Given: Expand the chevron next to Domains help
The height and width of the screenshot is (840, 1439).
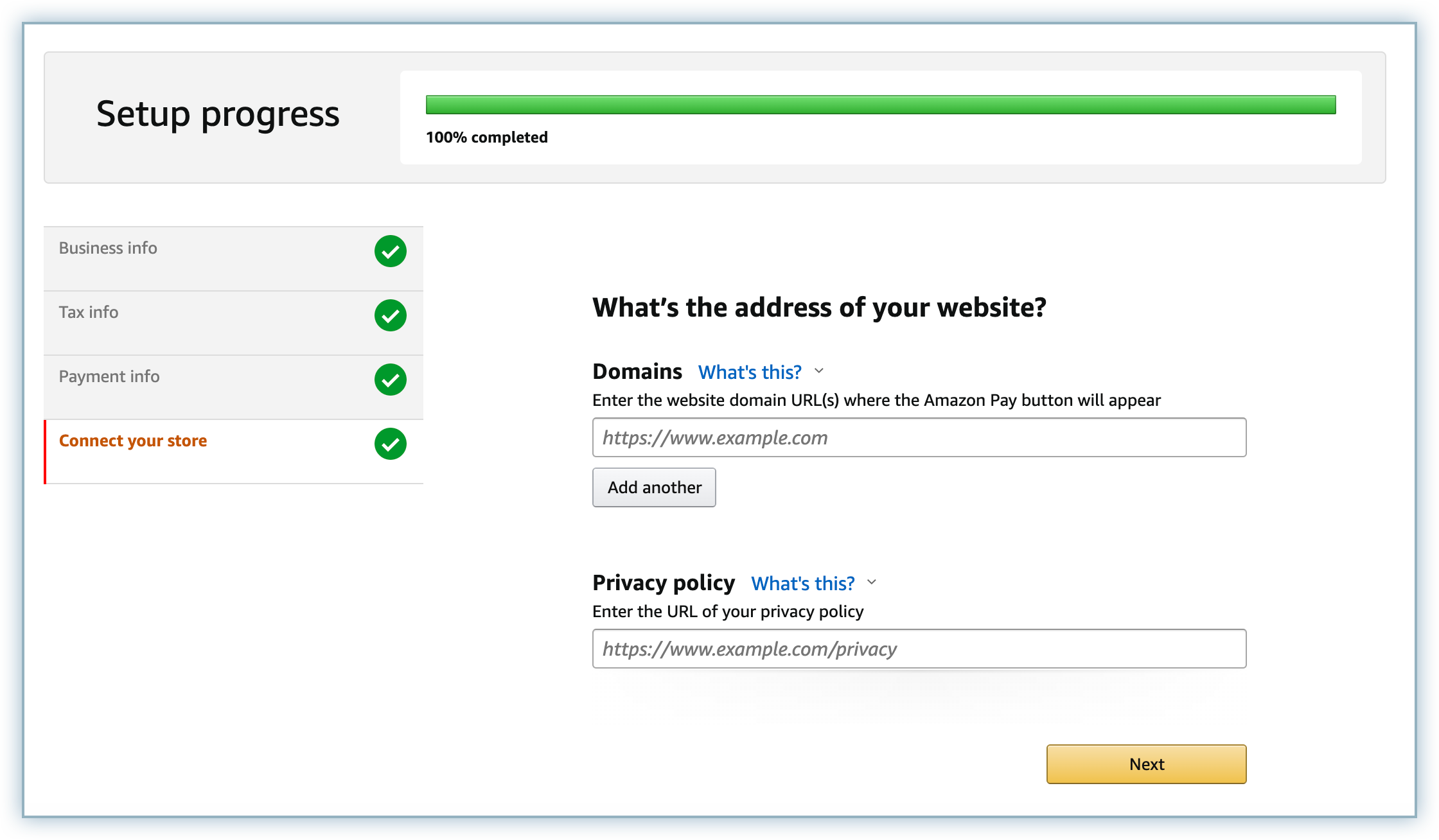Looking at the screenshot, I should 819,371.
